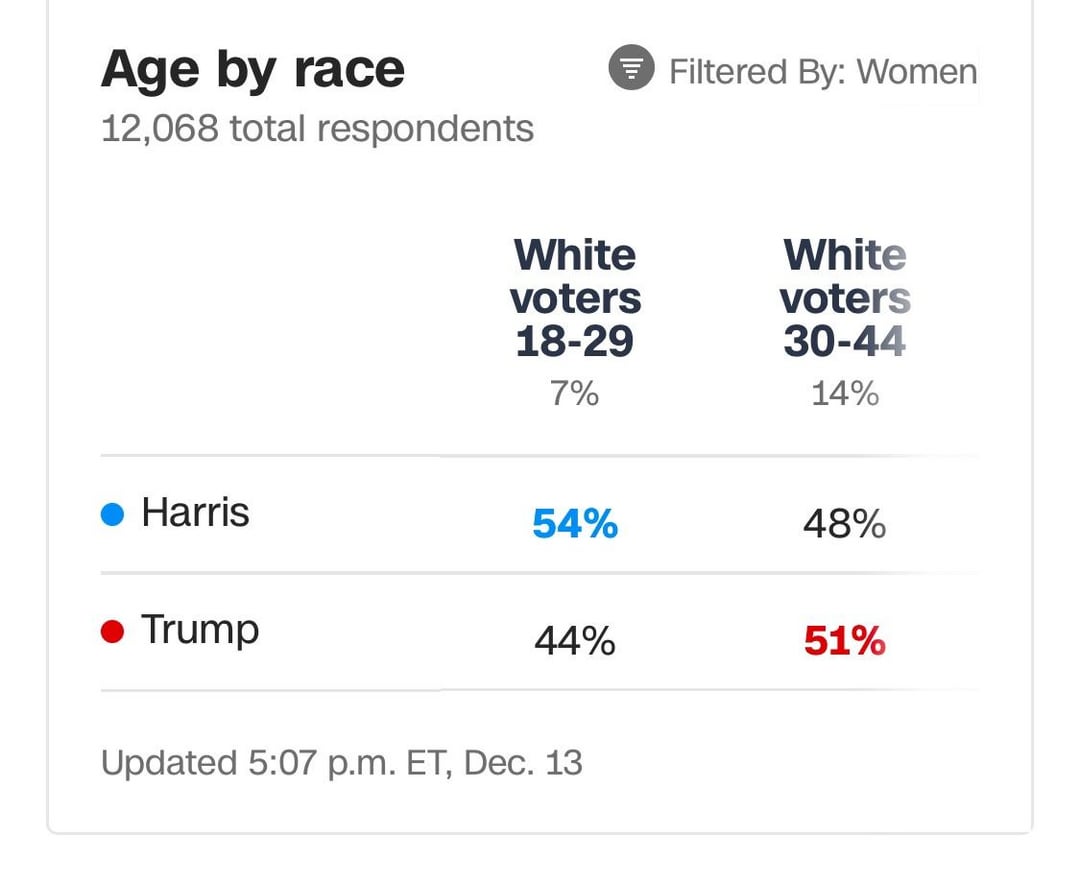Open the Filtered By: Women filter
Image resolution: width=1080 pixels, height=883 pixels.
tap(793, 70)
